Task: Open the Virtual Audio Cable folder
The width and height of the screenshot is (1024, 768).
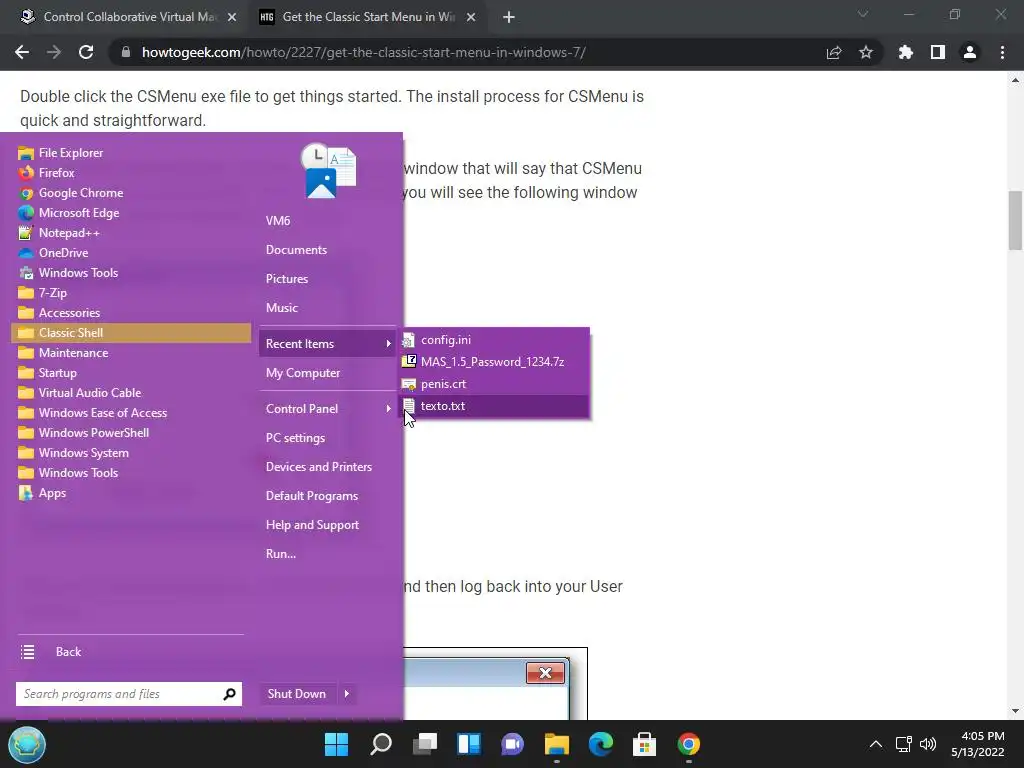Action: 131,392
